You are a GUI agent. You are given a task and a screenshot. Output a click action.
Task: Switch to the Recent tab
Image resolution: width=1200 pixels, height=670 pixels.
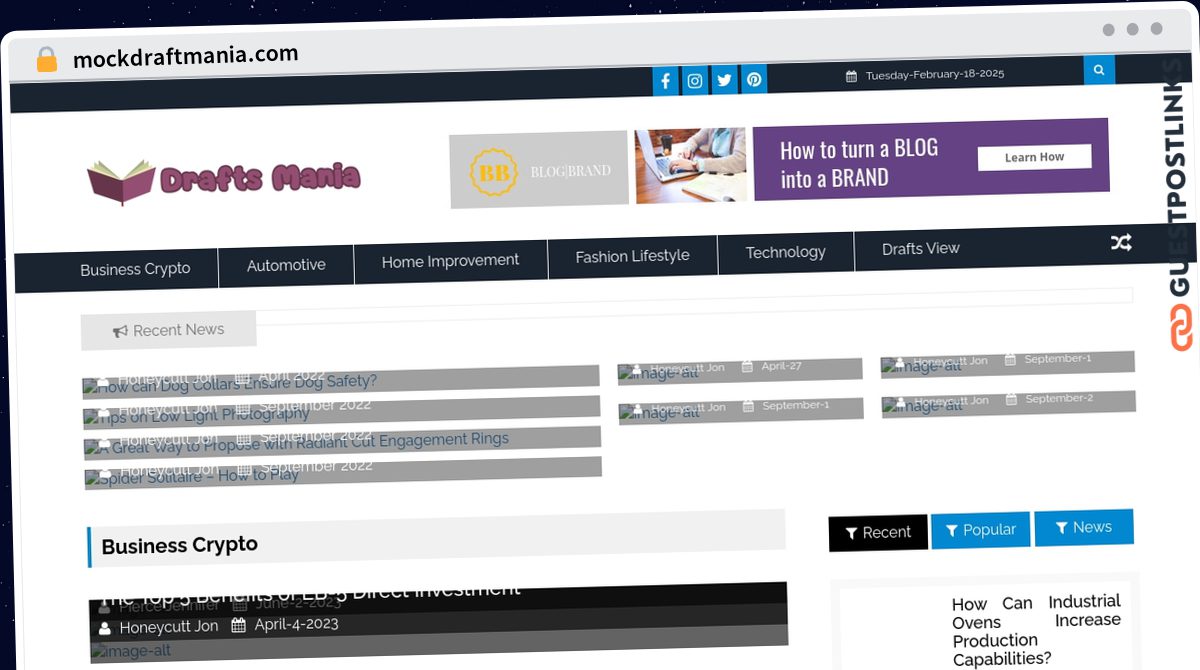point(878,532)
